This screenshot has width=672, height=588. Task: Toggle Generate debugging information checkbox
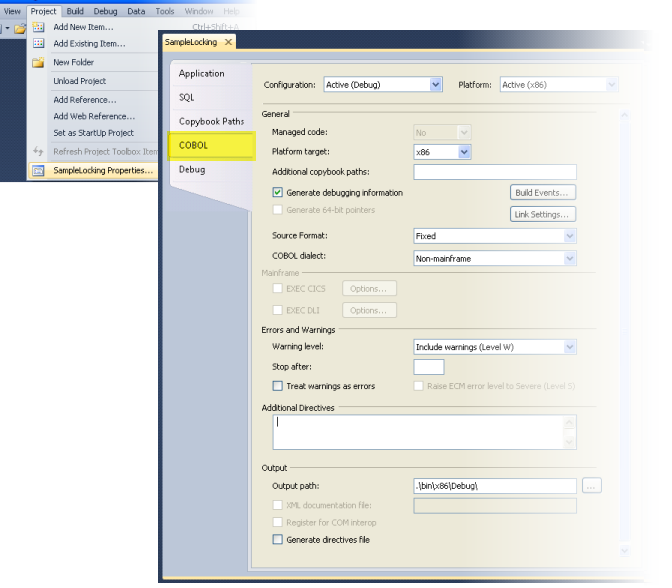[278, 192]
